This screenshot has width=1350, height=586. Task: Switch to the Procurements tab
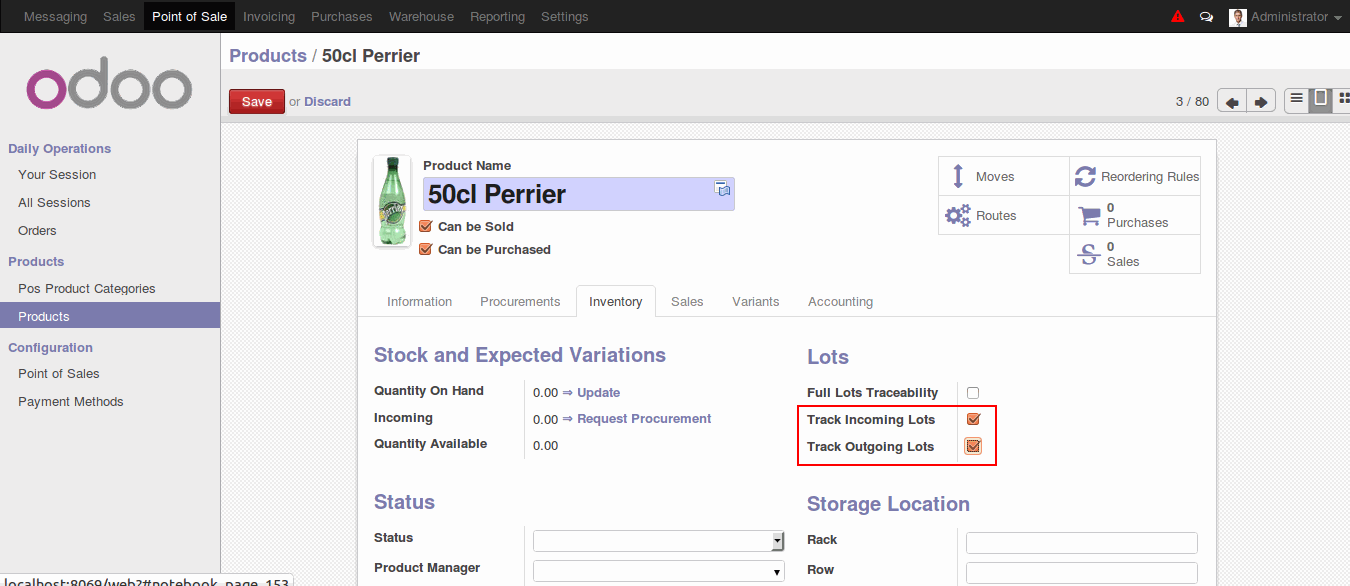coord(520,301)
